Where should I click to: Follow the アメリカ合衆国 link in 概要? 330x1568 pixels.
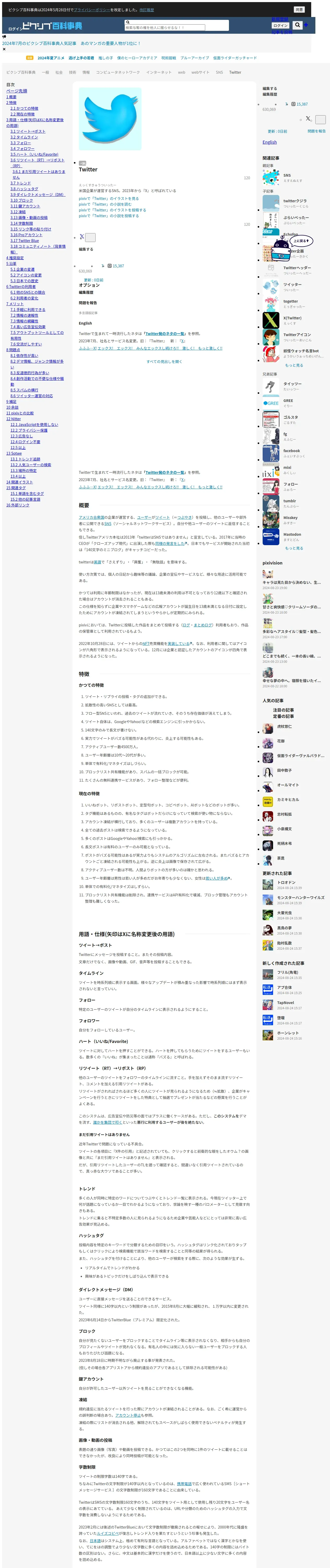point(91,518)
